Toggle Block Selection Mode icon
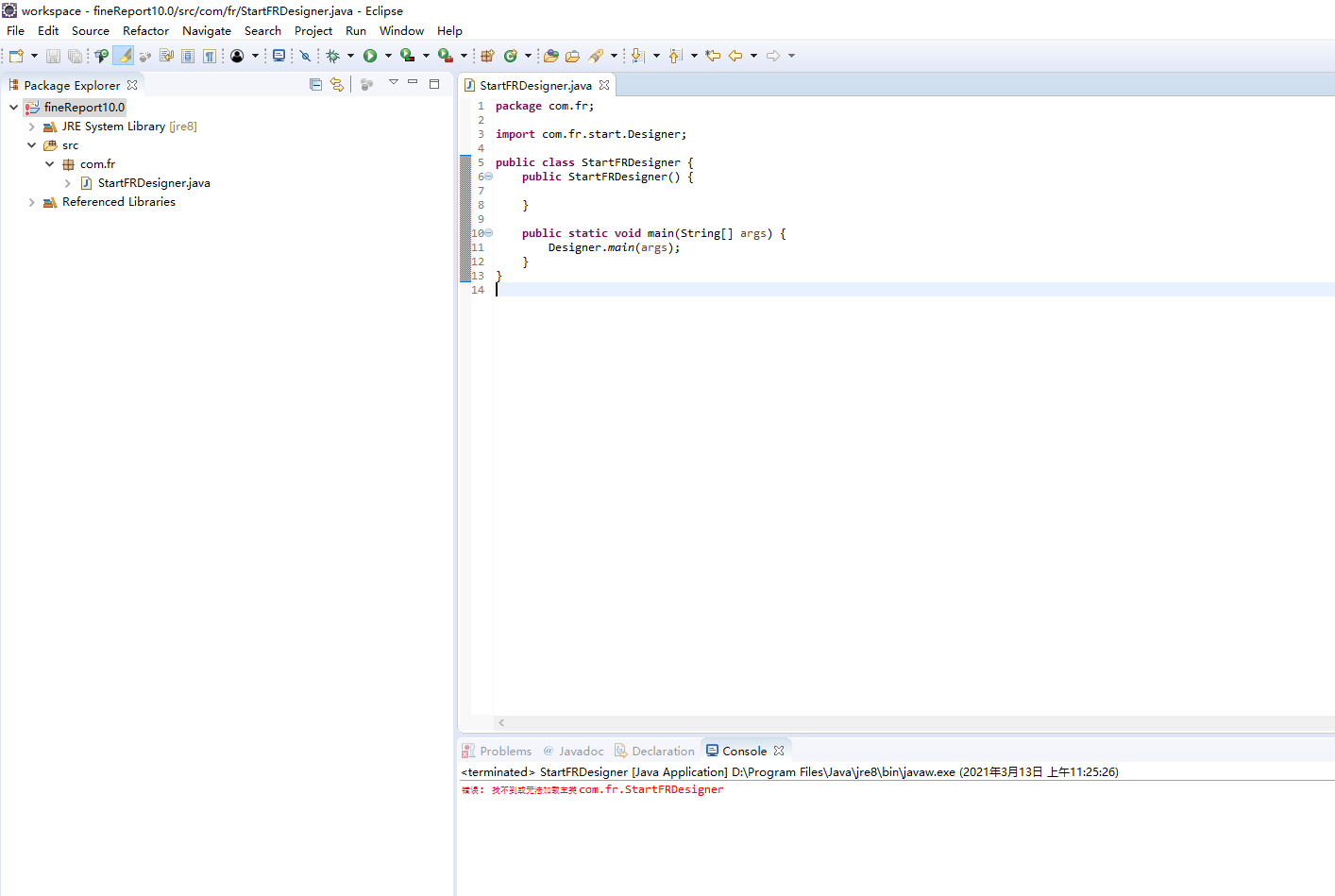 point(188,56)
